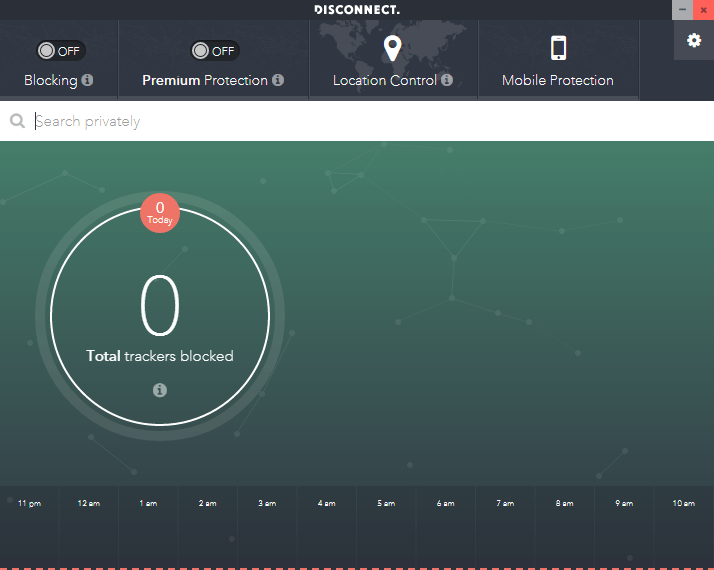The image size is (714, 570).
Task: Open settings with the gear icon
Action: point(694,40)
